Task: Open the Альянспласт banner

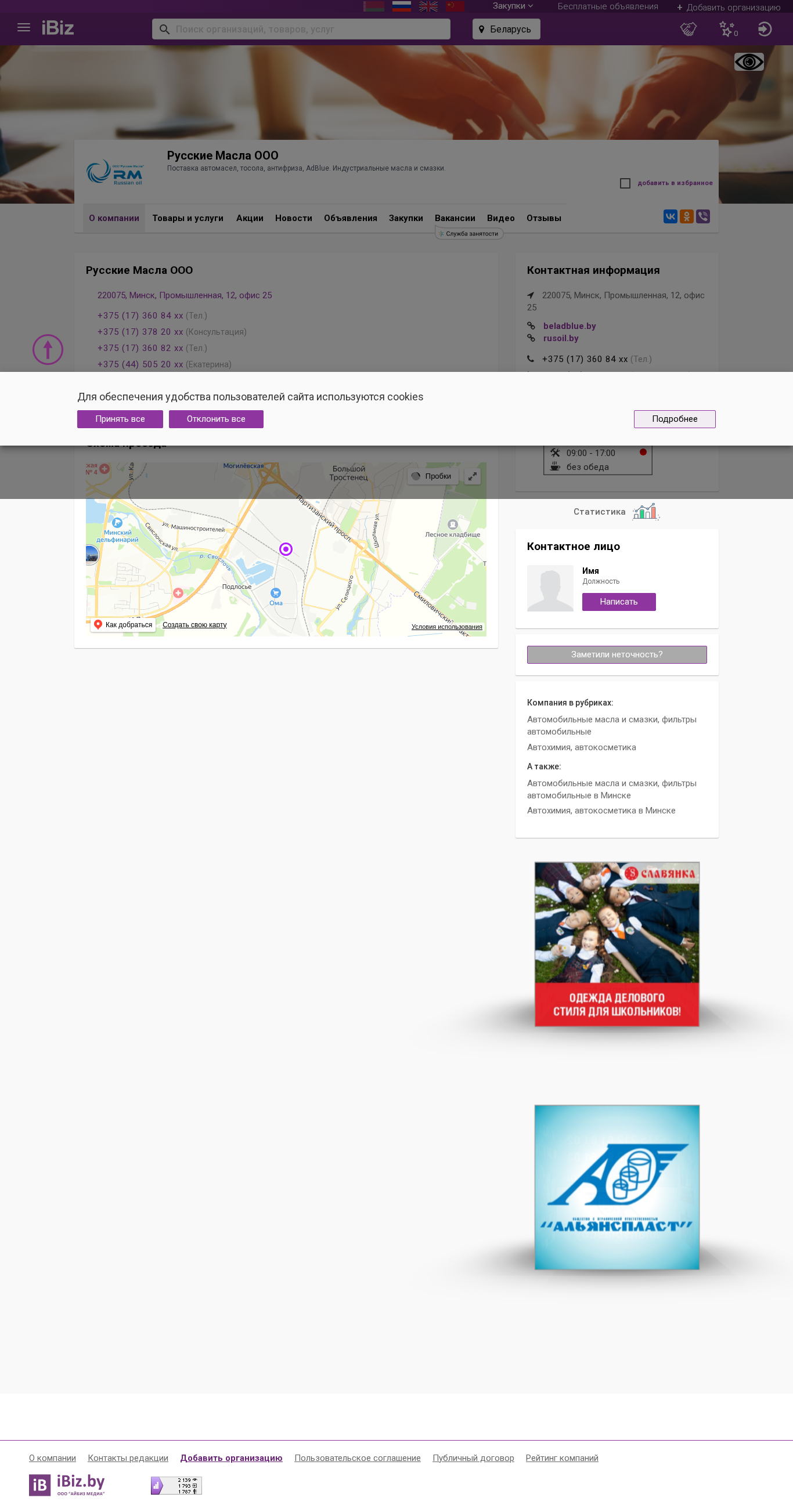Action: [x=617, y=1187]
